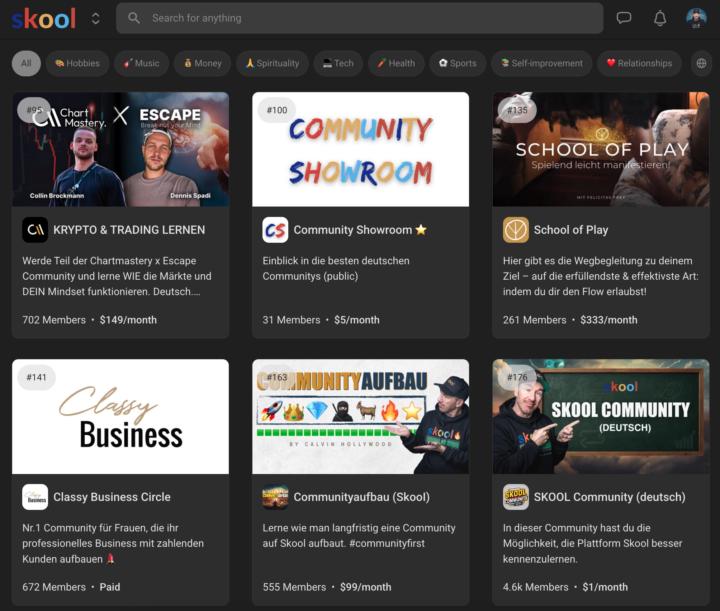This screenshot has height=611, width=720.
Task: Click the 'Paid' label
Action: pos(110,587)
